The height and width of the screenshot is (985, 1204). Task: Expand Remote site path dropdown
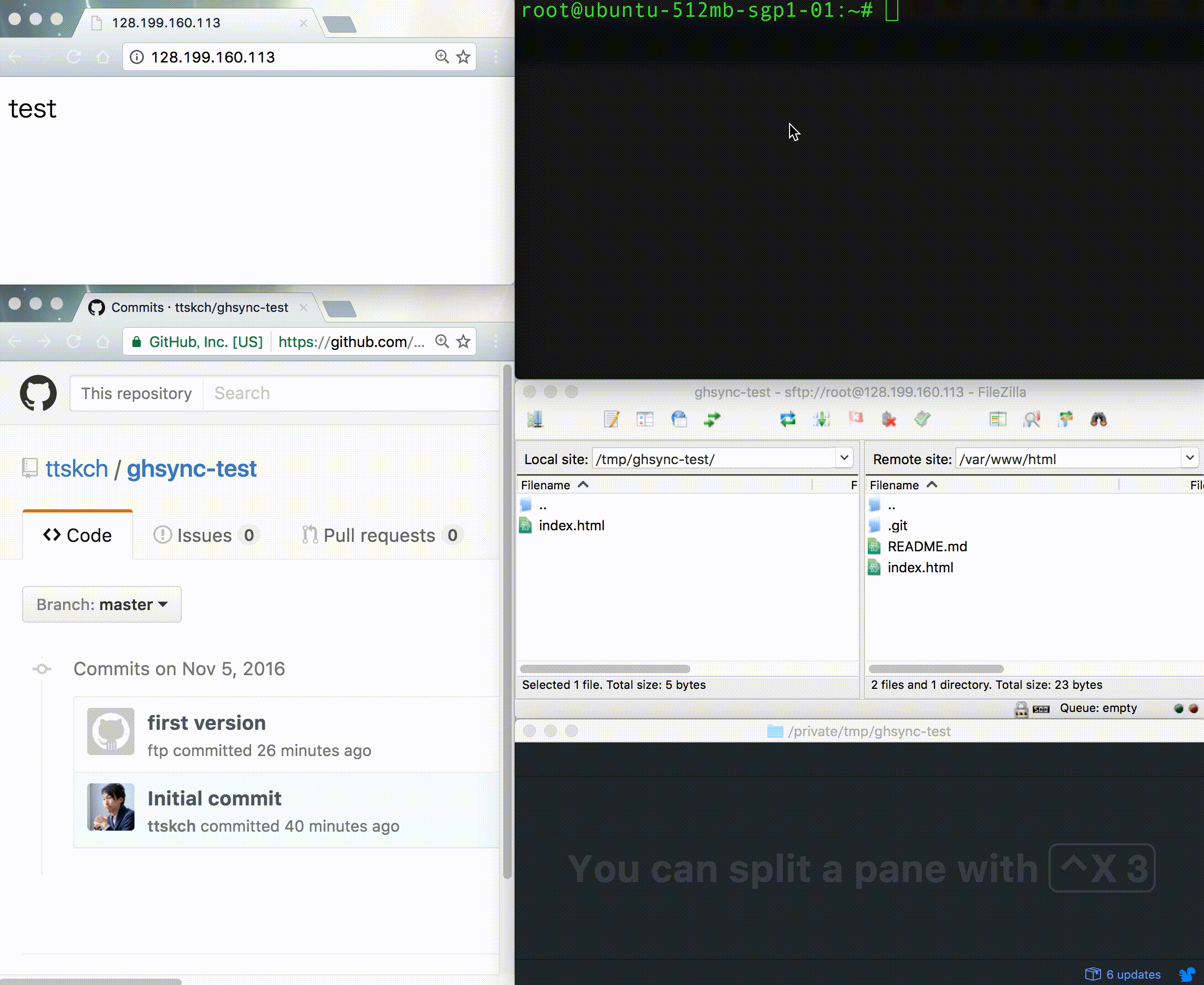pyautogui.click(x=1190, y=458)
